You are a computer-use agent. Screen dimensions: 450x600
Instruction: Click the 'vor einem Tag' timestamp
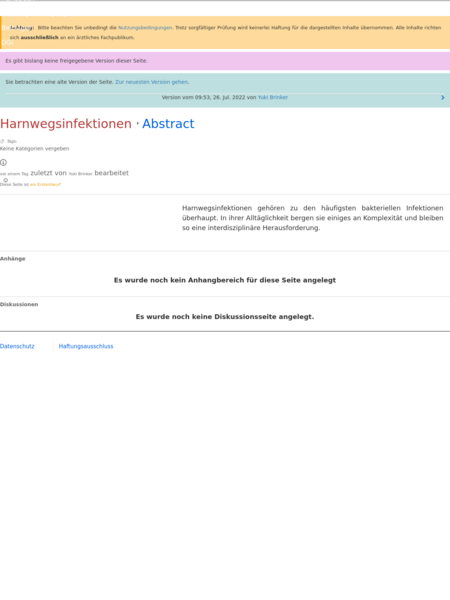pos(14,174)
